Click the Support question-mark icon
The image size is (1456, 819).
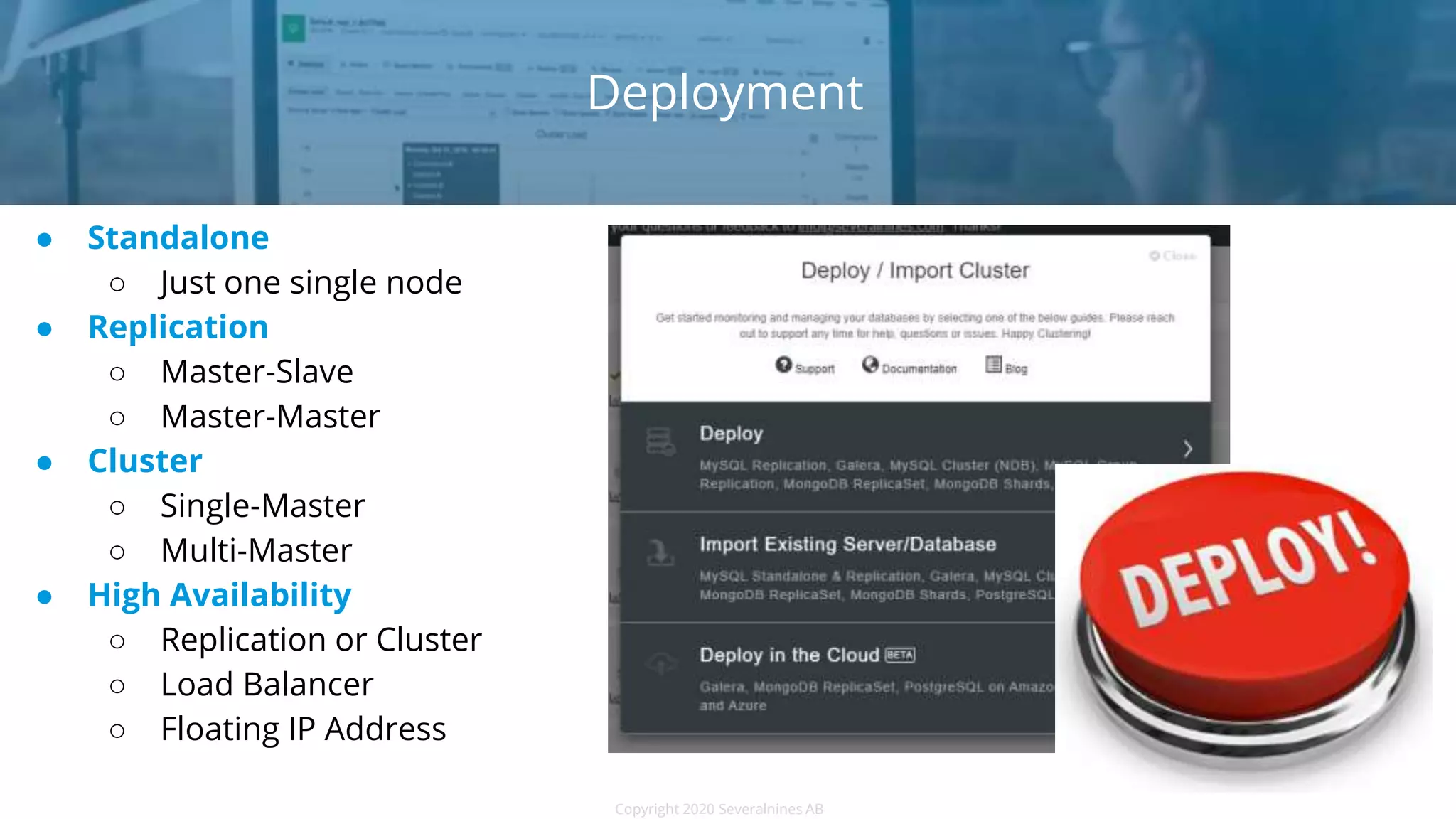click(x=783, y=365)
